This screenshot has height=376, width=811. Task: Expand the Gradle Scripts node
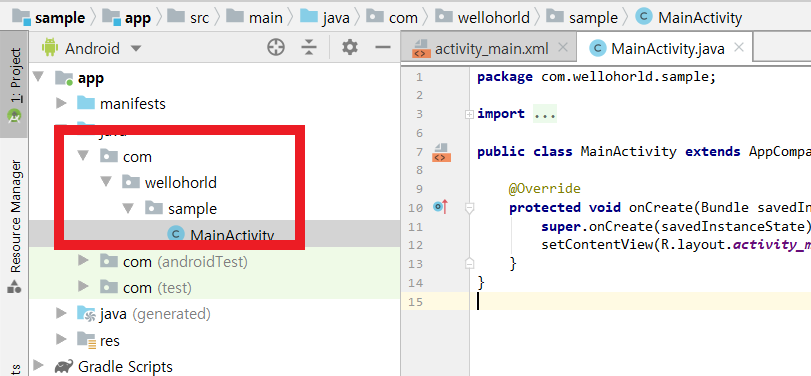tap(38, 366)
